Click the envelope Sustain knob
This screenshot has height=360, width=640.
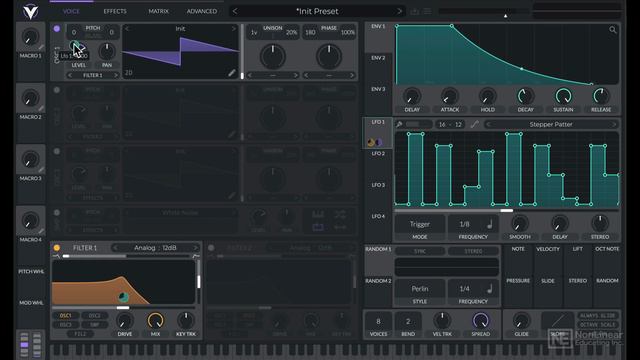tap(563, 96)
